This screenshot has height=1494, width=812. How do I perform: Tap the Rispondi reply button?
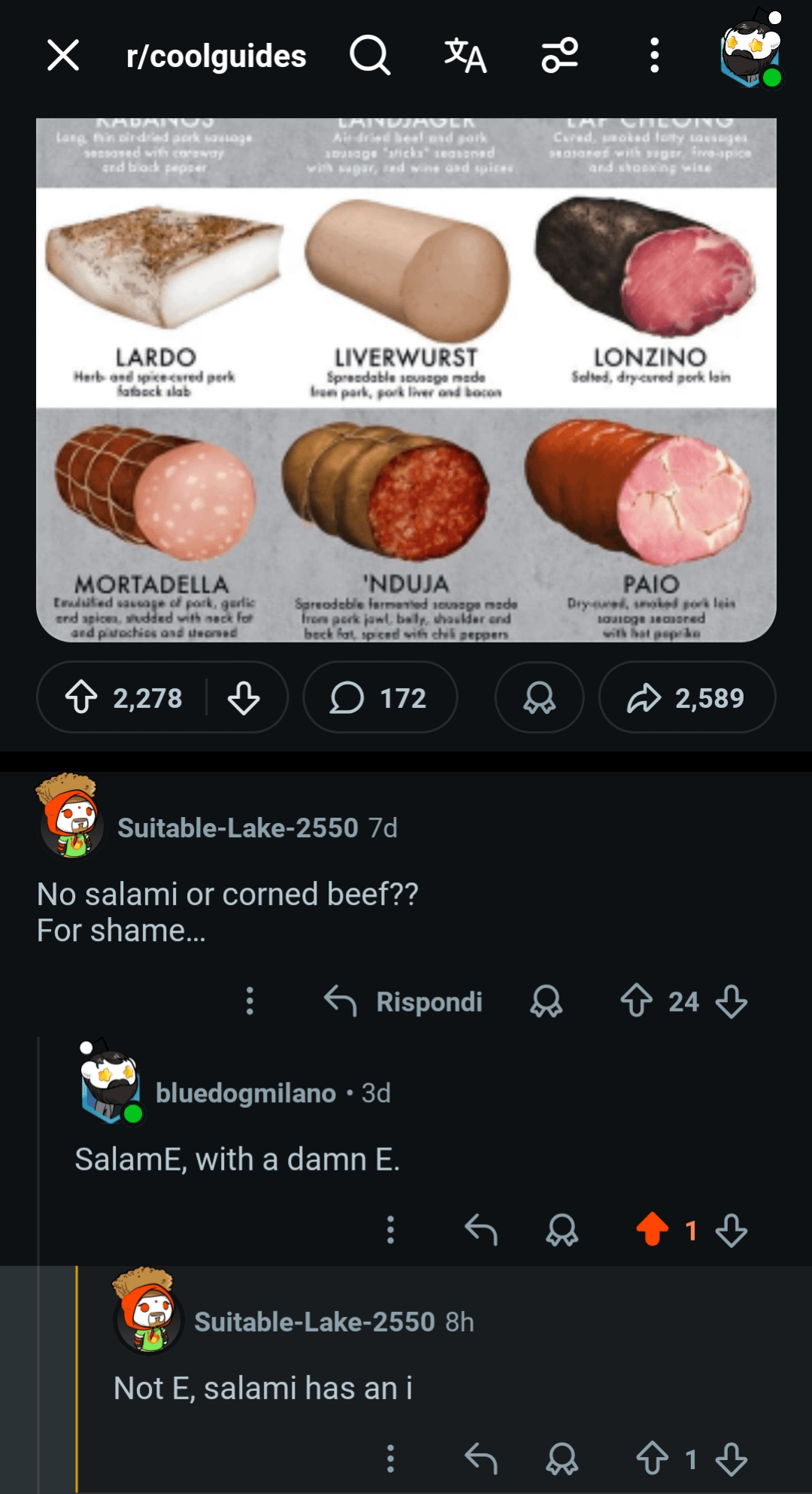pos(404,1001)
